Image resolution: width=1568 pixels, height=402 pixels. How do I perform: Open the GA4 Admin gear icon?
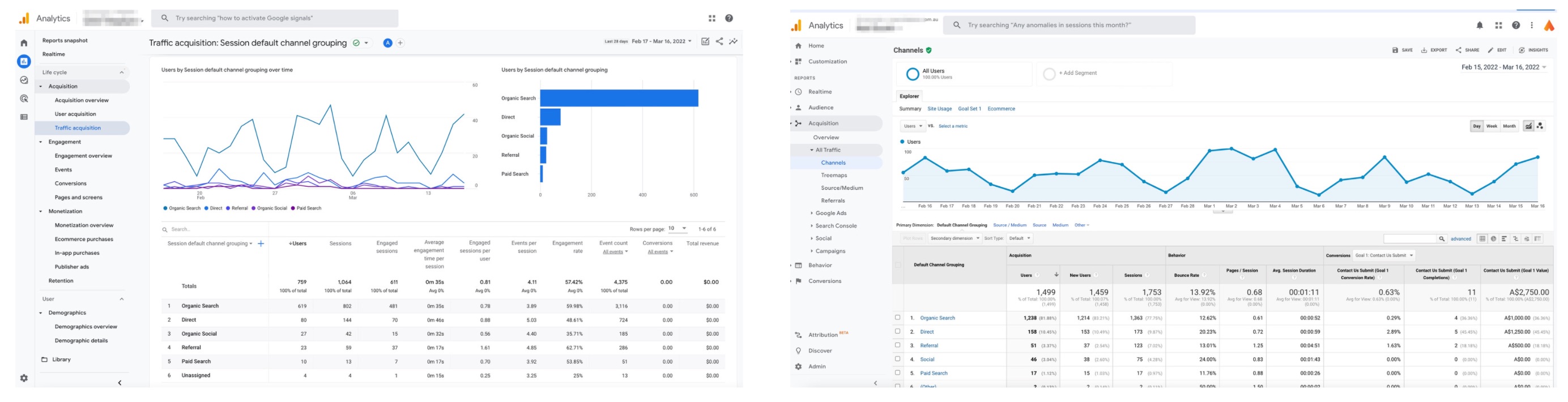[x=24, y=378]
